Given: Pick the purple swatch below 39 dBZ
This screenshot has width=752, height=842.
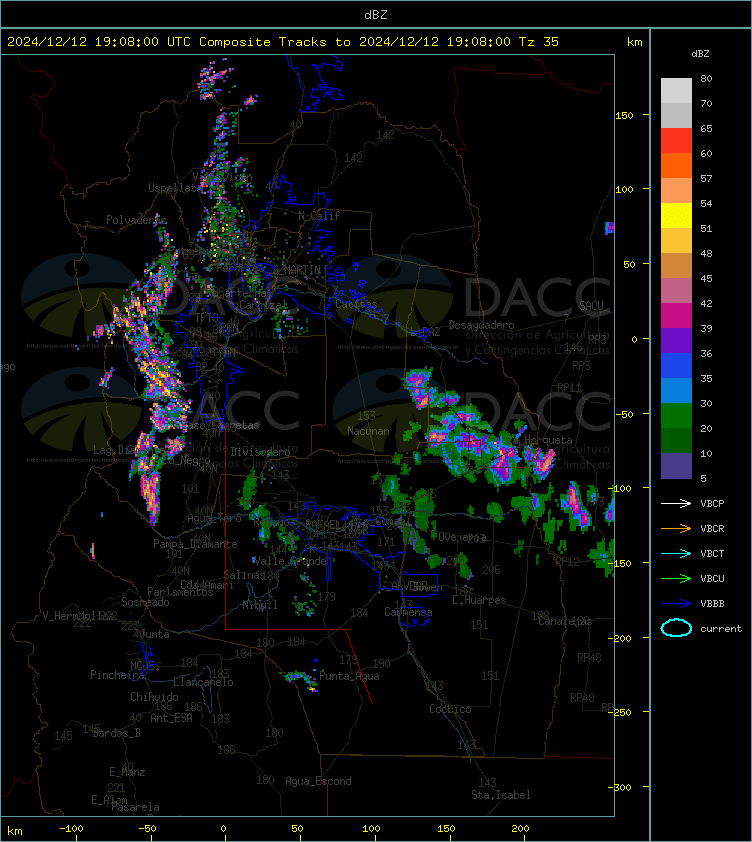Looking at the screenshot, I should 676,340.
